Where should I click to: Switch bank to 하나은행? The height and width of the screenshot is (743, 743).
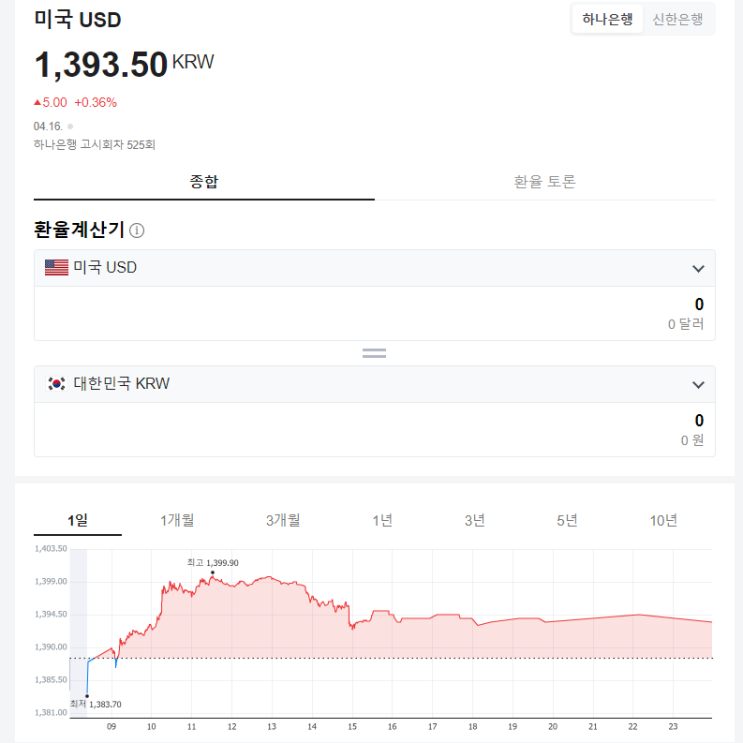[607, 19]
